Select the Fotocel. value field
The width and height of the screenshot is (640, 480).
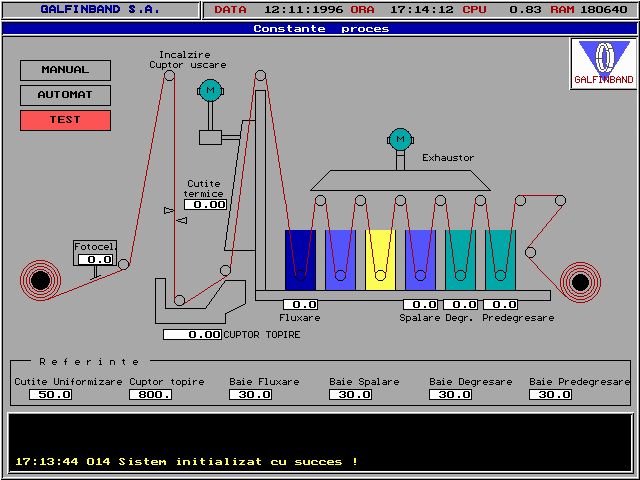click(98, 260)
